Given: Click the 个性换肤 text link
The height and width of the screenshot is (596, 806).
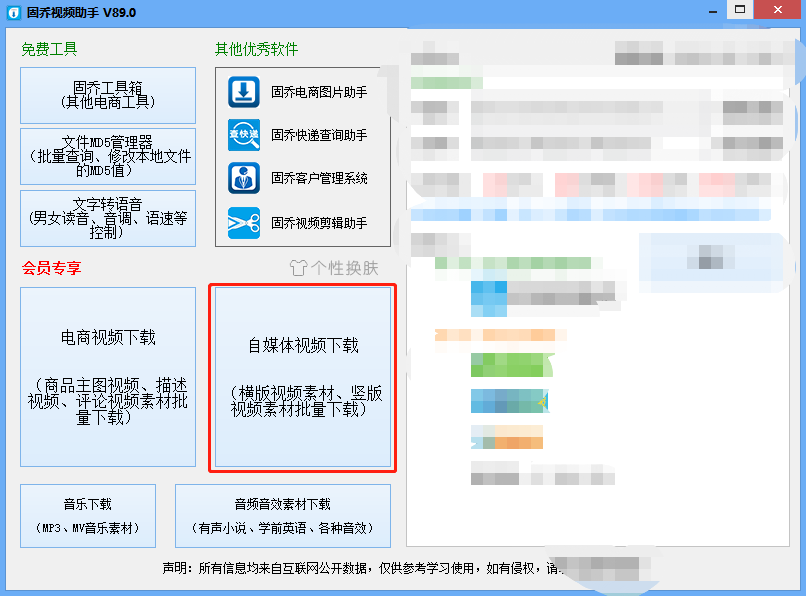Looking at the screenshot, I should tap(344, 268).
